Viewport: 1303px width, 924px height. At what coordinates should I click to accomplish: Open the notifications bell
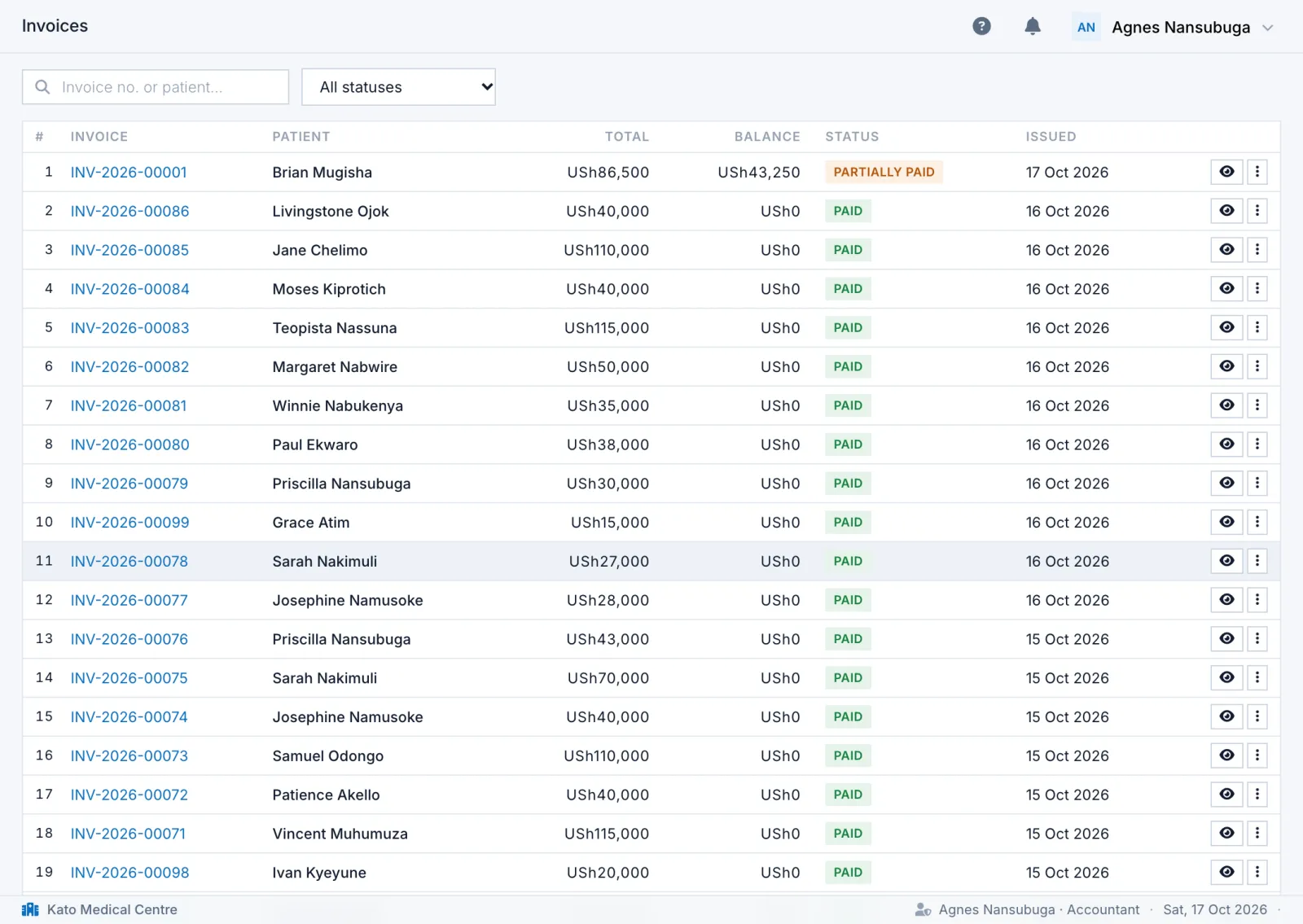(1033, 27)
